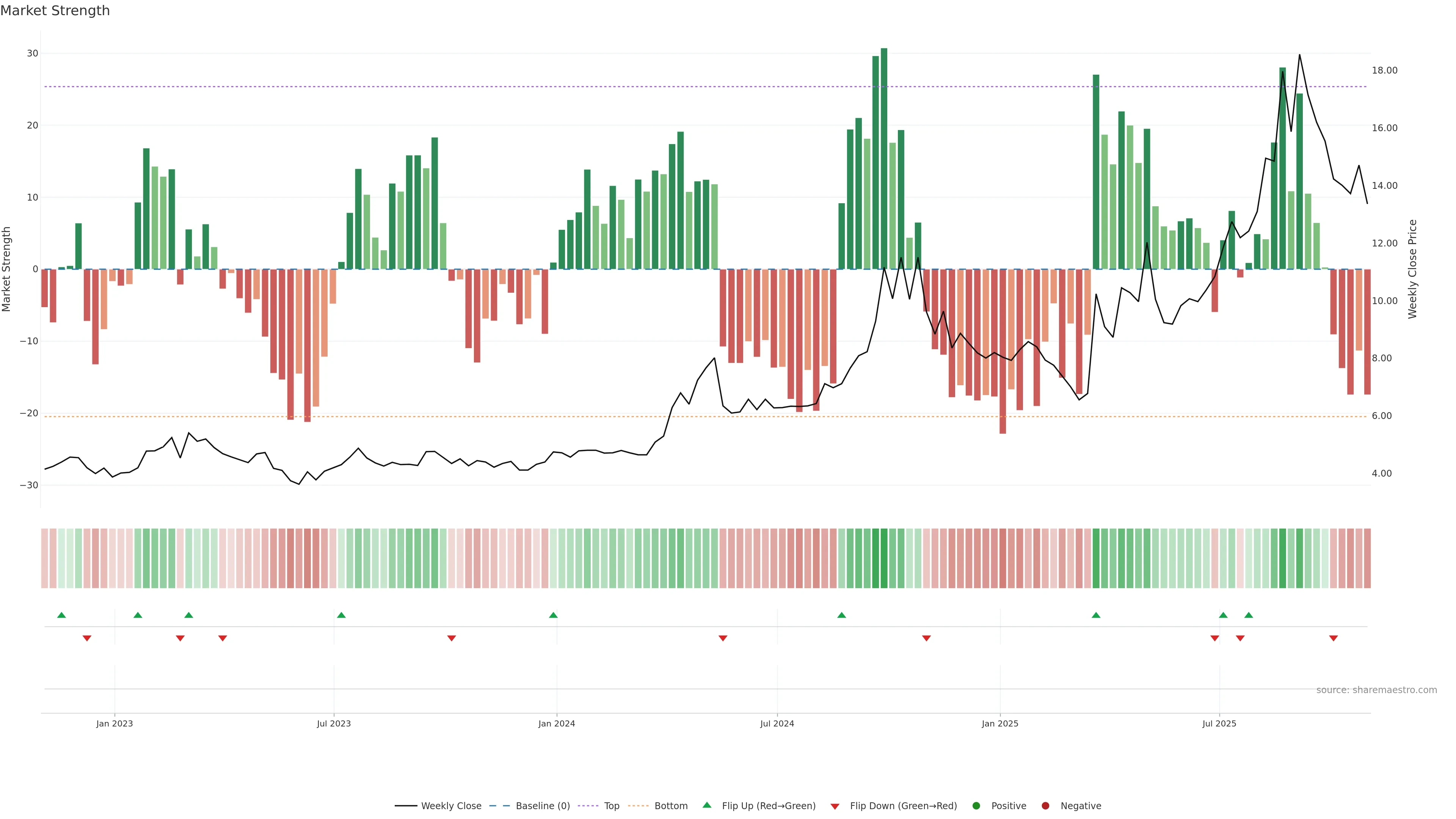The height and width of the screenshot is (819, 1456).
Task: Click the leftmost cell of the heatmap strip
Action: (x=45, y=559)
